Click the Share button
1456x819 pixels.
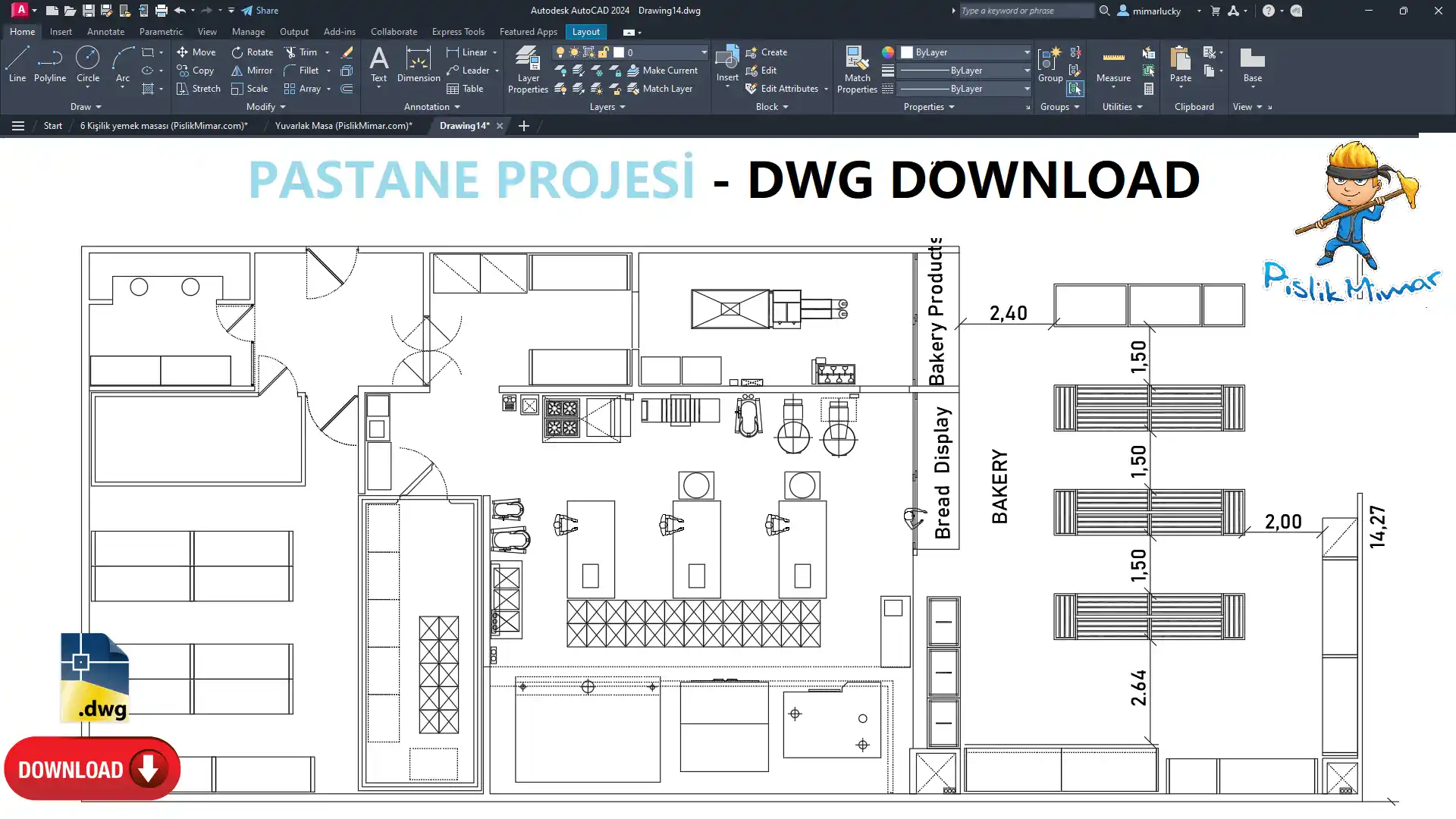260,11
